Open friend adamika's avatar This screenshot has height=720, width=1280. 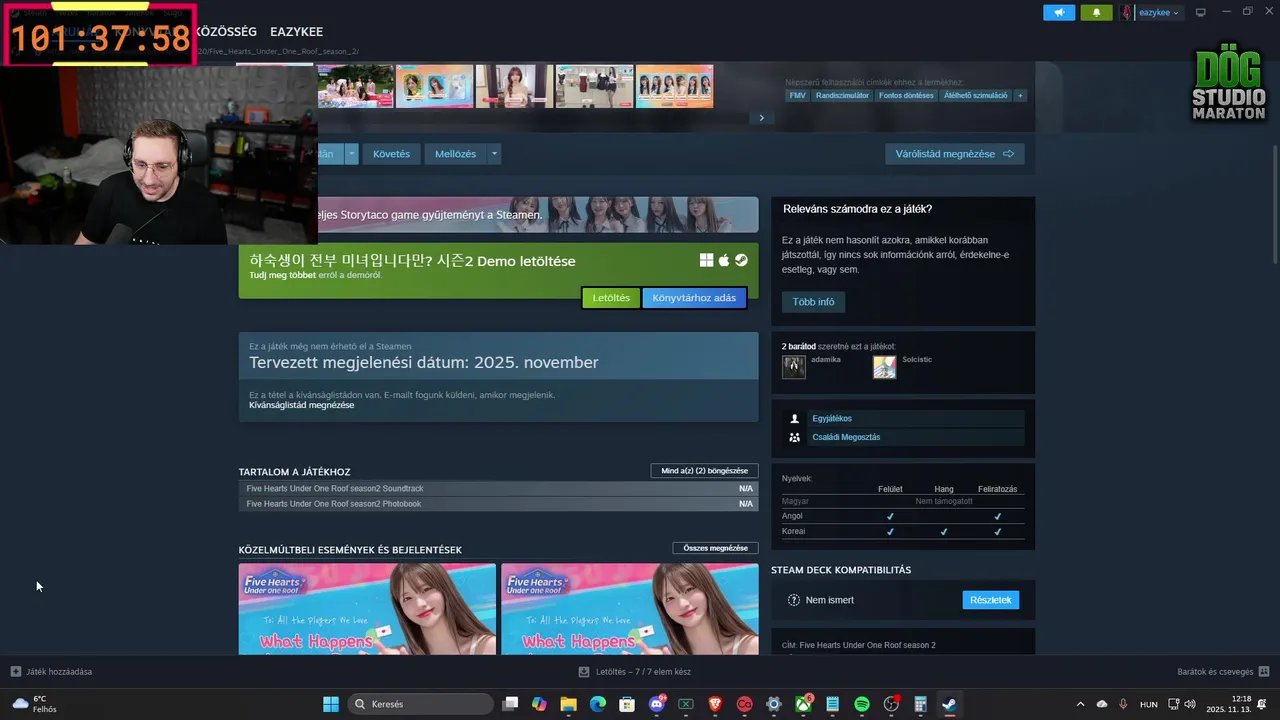coord(794,367)
